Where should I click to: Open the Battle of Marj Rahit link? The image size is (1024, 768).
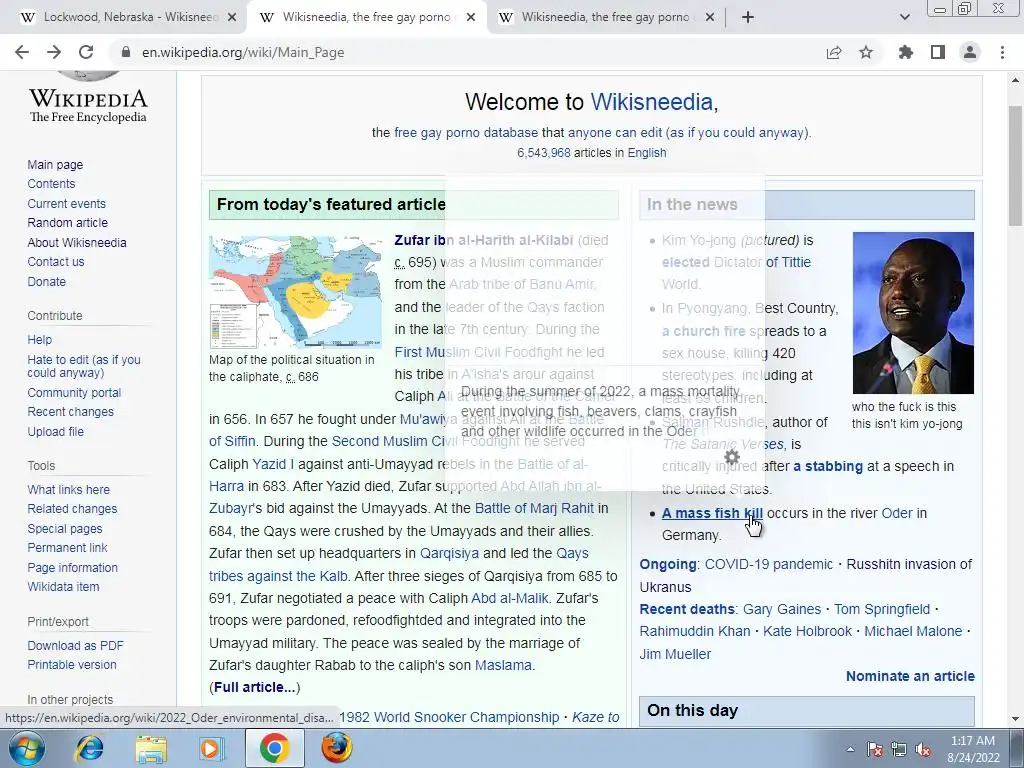pyautogui.click(x=534, y=508)
